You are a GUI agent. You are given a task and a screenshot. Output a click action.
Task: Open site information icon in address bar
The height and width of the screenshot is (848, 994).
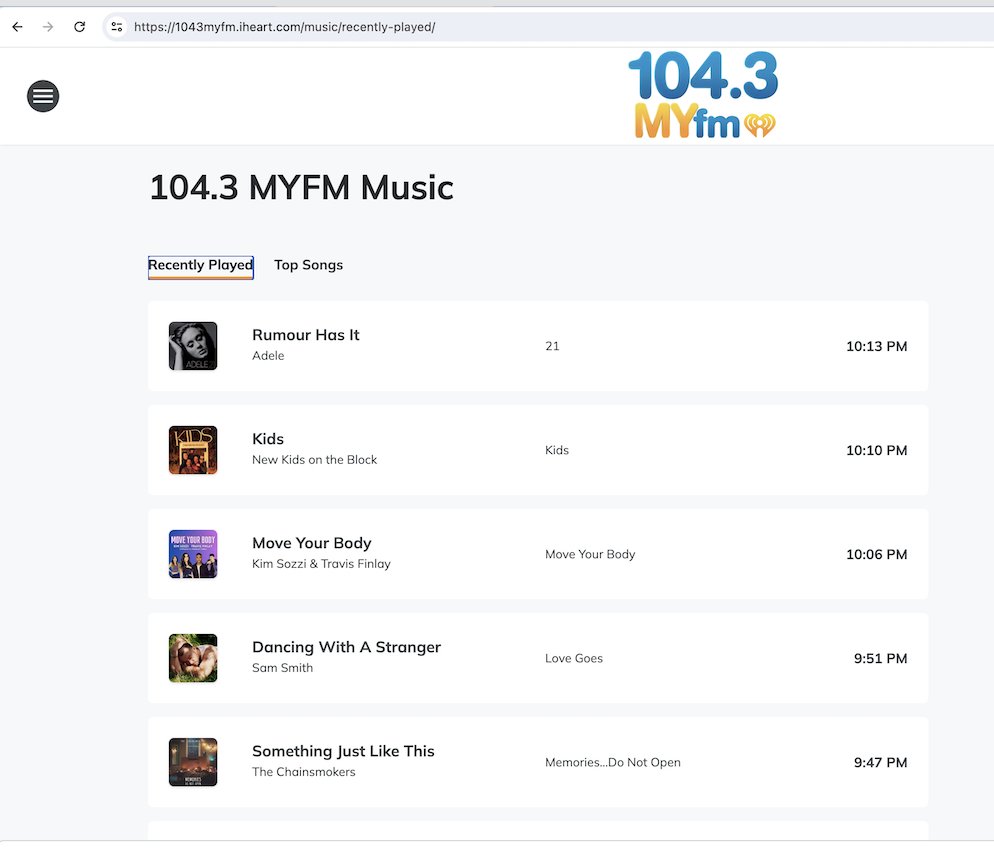click(x=117, y=27)
